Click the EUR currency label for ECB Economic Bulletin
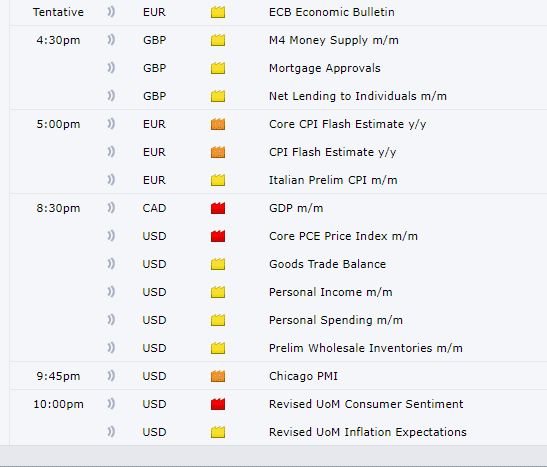 click(x=154, y=12)
